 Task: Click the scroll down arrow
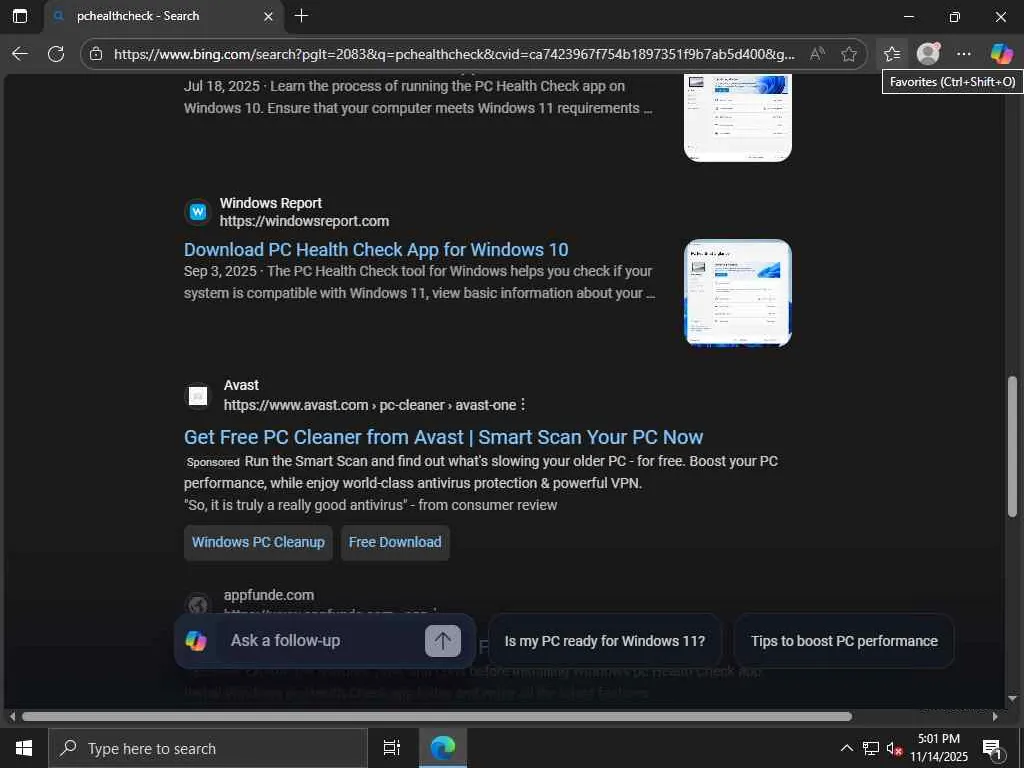pos(1012,698)
